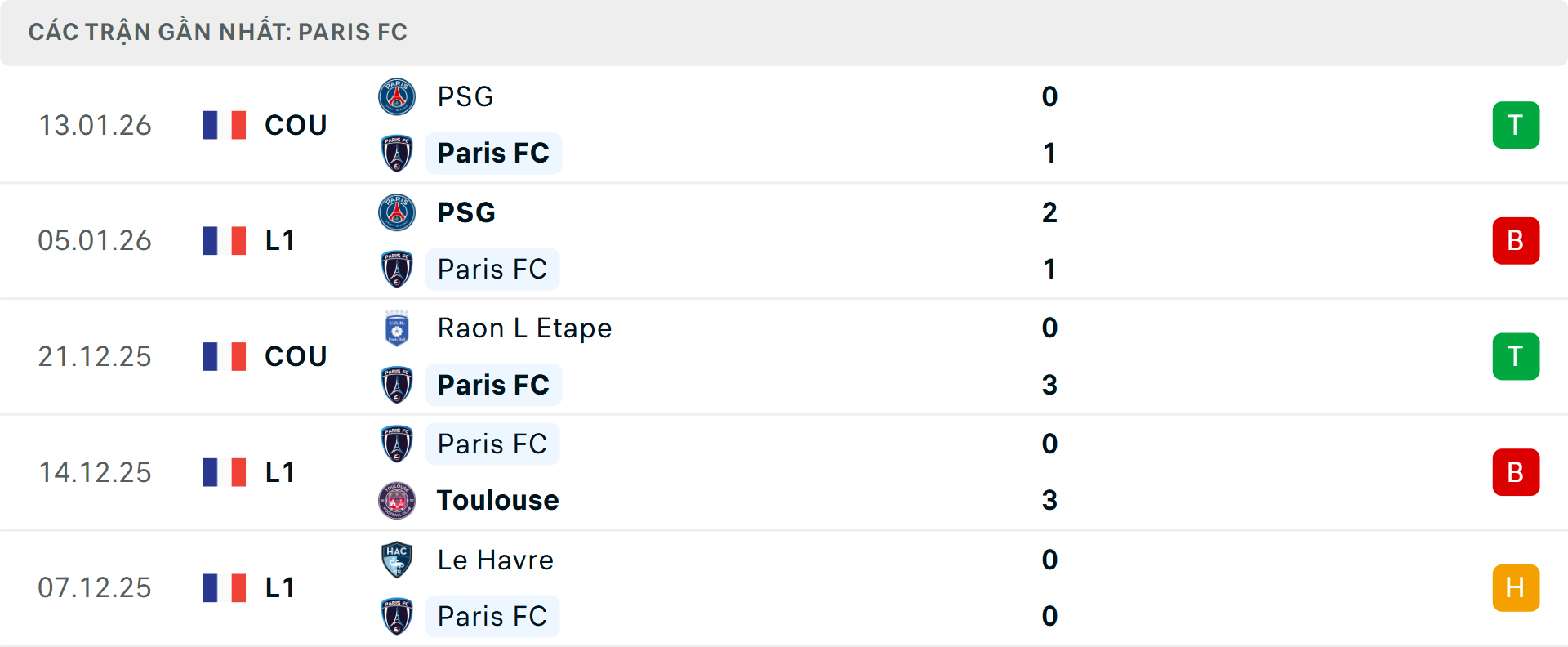
Task: Open the Le Havre team link
Action: [495, 560]
